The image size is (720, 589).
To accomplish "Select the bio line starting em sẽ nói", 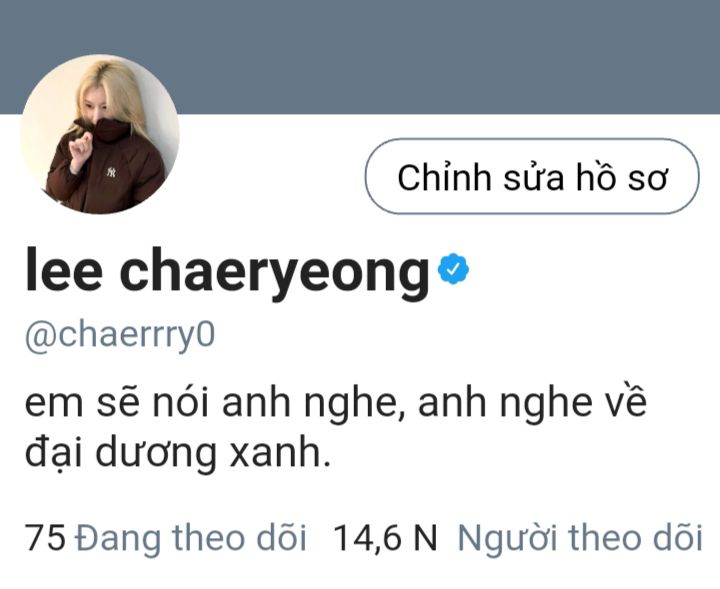I will click(336, 403).
